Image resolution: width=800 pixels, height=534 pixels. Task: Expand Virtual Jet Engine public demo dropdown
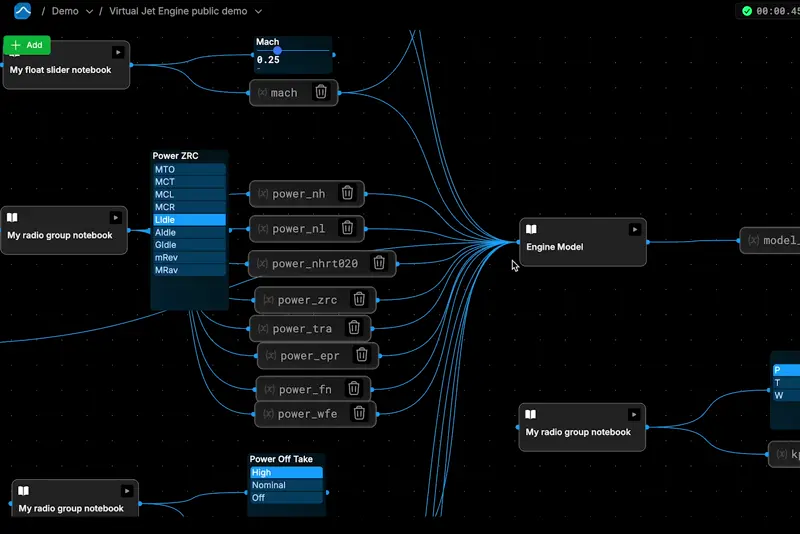258,11
